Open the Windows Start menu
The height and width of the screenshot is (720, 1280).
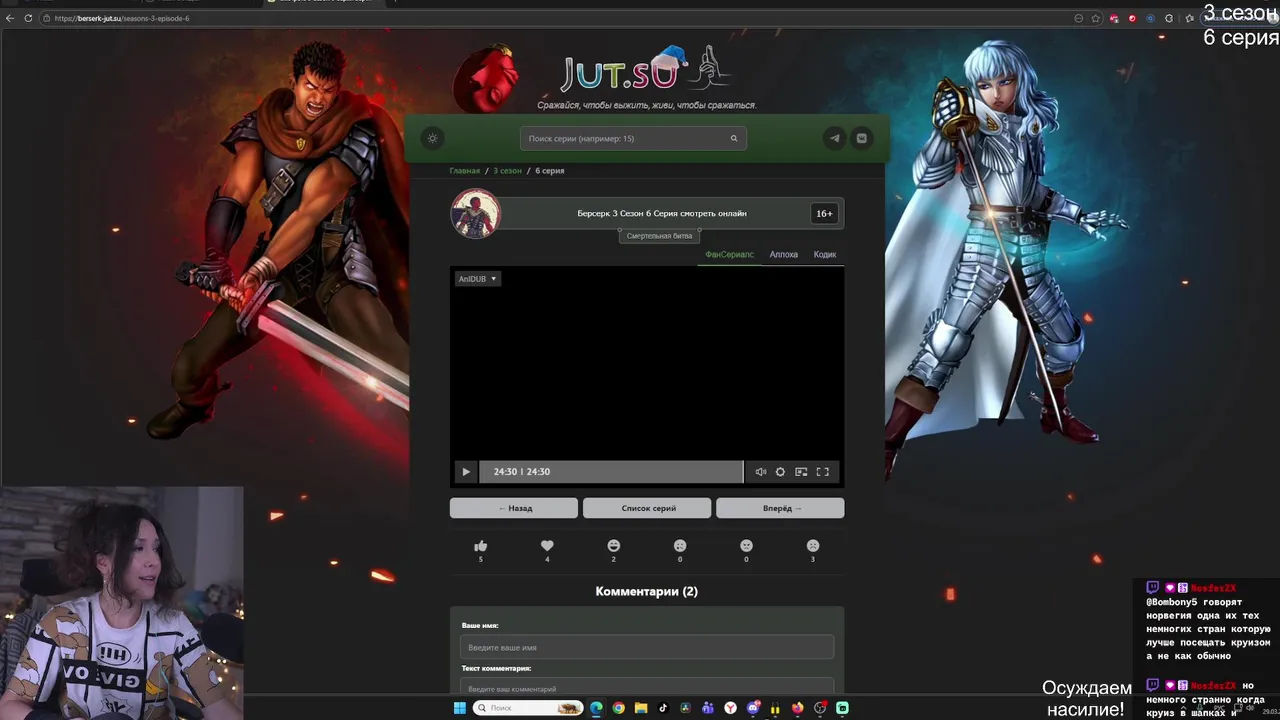(460, 708)
